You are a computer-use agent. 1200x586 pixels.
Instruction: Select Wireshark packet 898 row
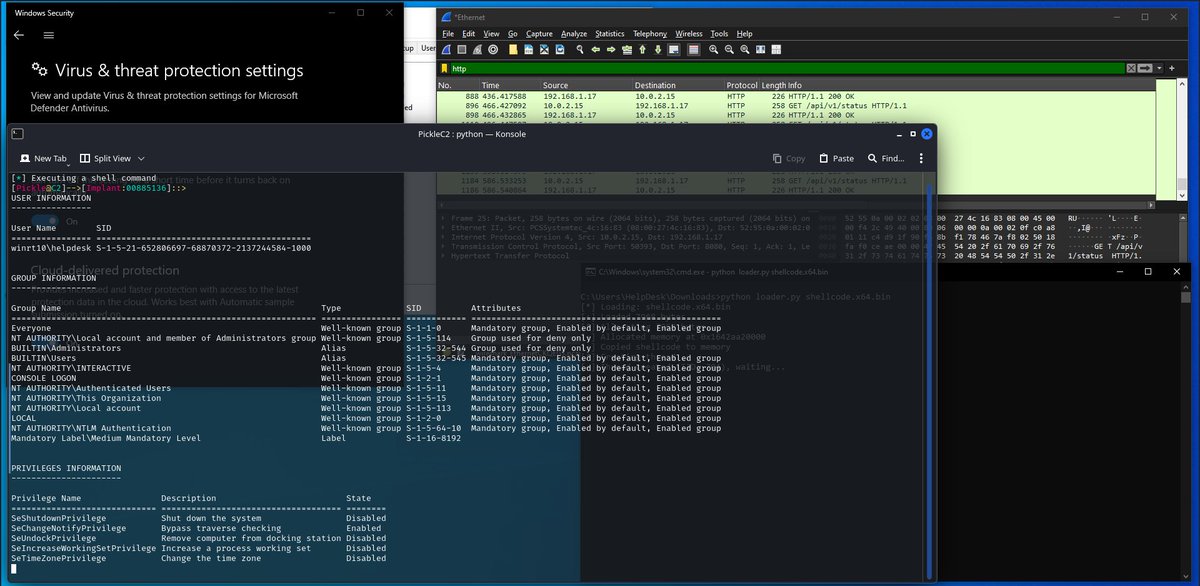pyautogui.click(x=795, y=115)
